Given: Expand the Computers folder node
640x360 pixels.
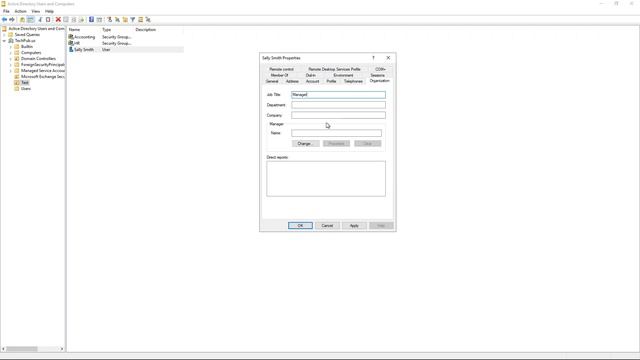Looking at the screenshot, I should pyautogui.click(x=11, y=53).
